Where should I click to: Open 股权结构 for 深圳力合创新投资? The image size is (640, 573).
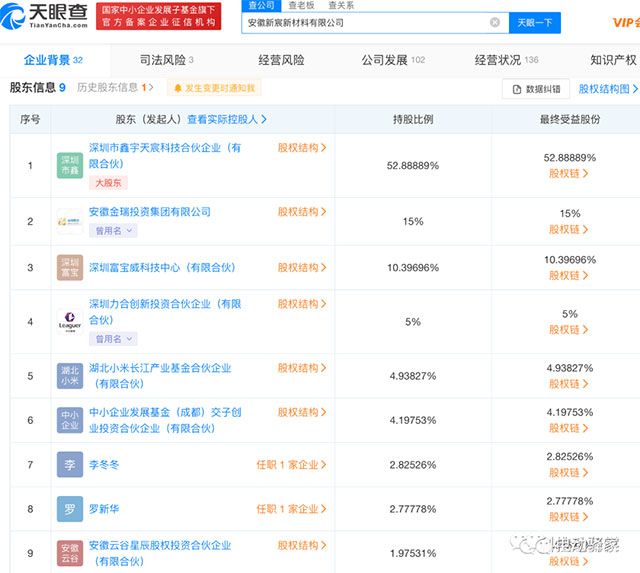302,304
